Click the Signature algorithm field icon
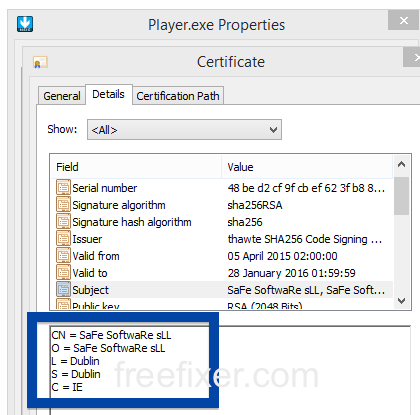420x415 pixels. click(63, 205)
